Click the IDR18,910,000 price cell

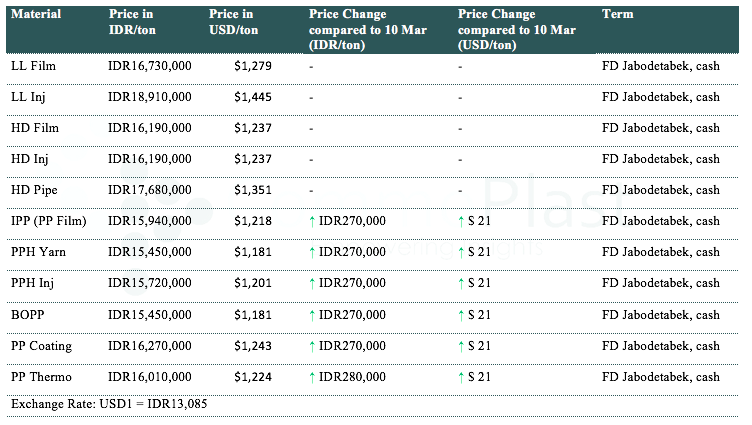pos(149,97)
